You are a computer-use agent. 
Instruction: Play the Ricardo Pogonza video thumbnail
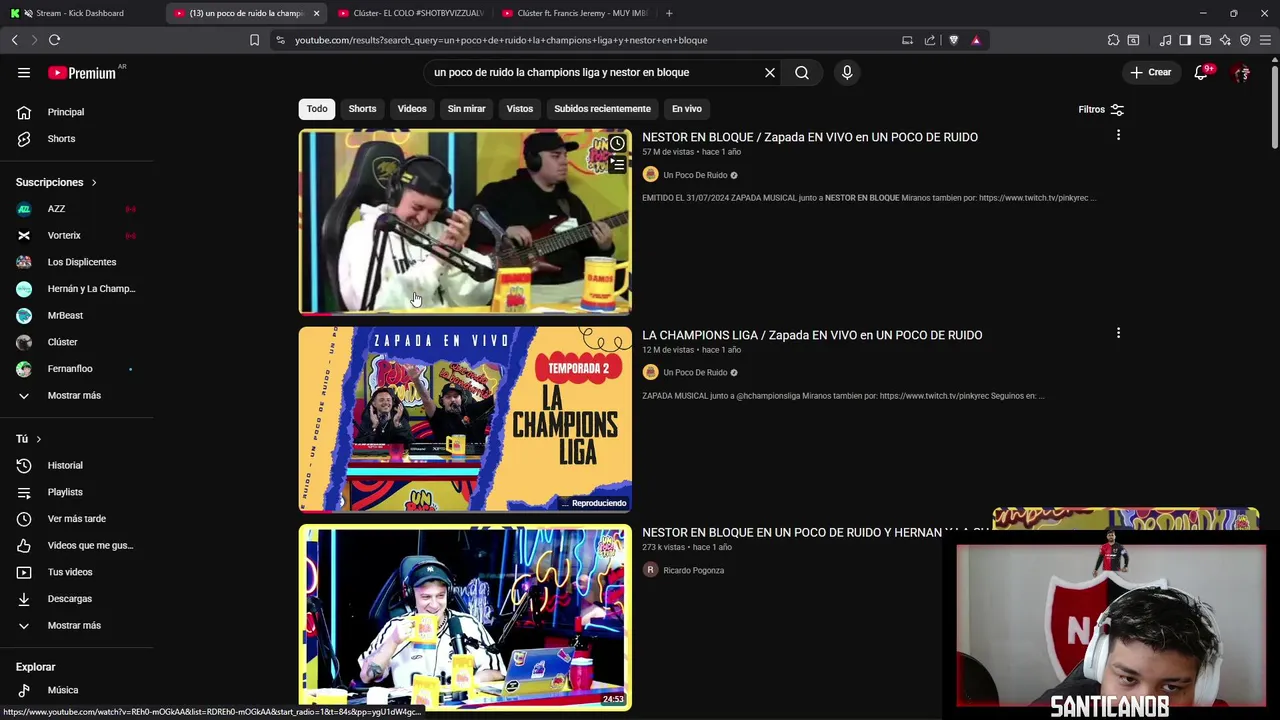[x=465, y=617]
